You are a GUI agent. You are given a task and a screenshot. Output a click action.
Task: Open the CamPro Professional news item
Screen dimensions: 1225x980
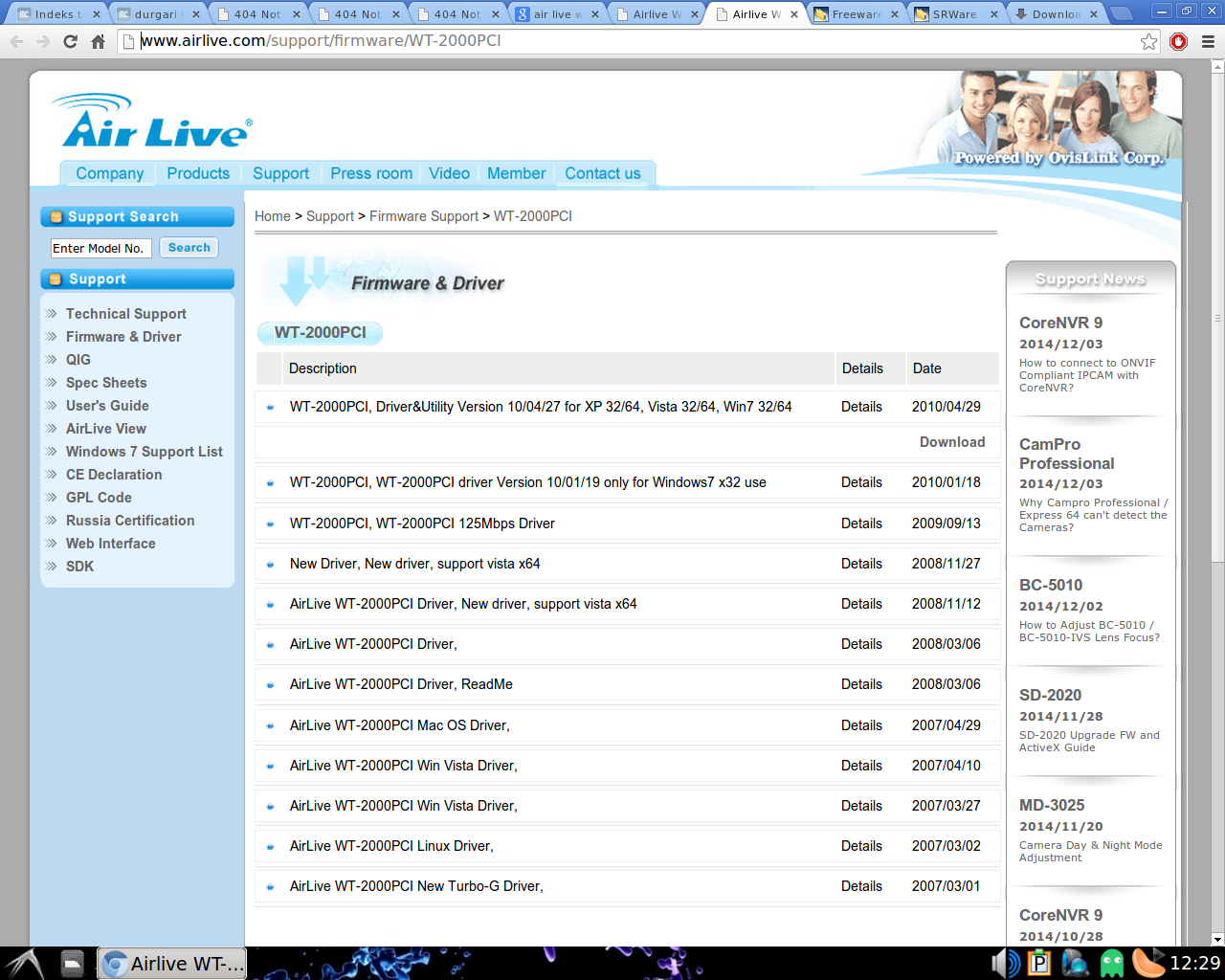(1066, 454)
